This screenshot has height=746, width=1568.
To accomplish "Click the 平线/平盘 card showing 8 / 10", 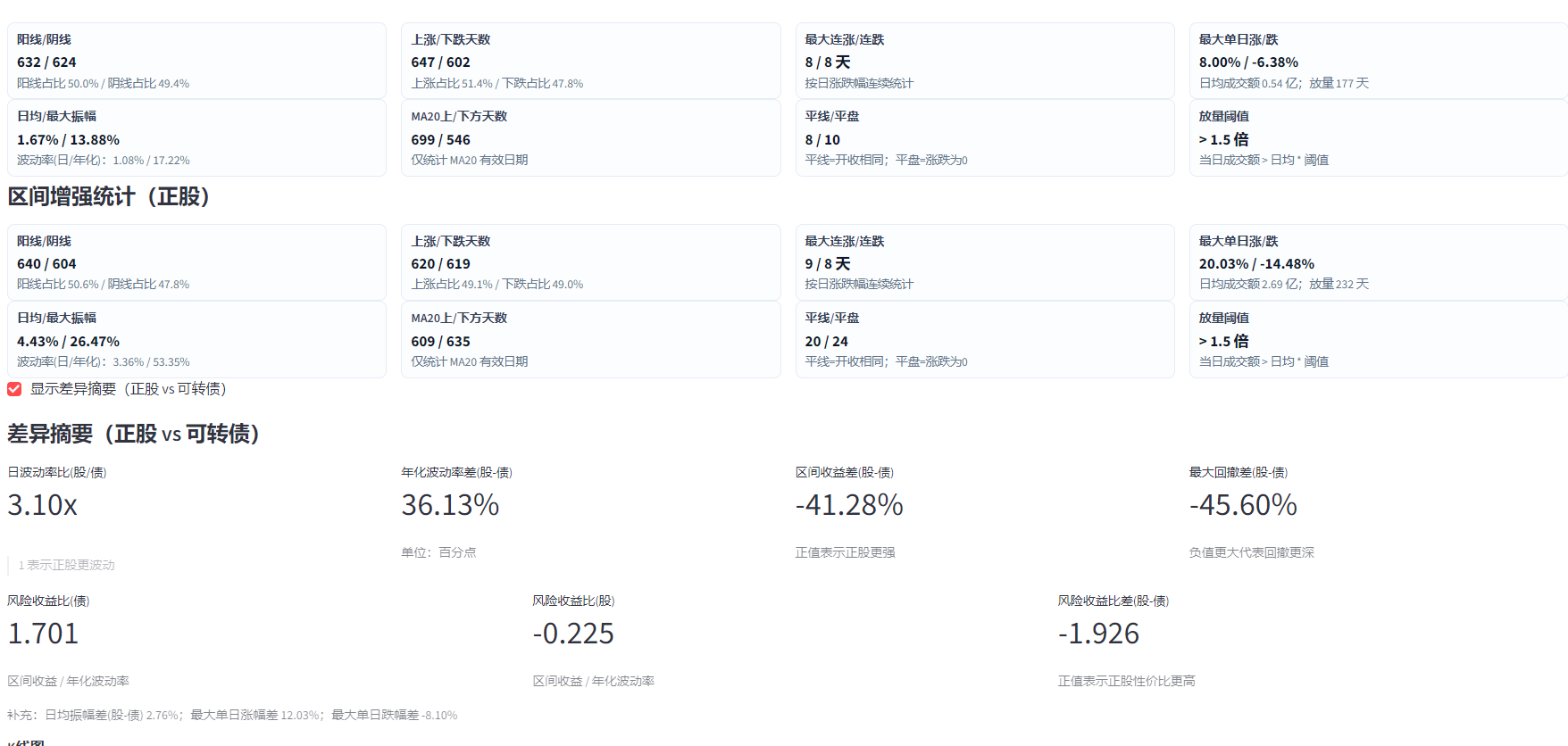I will [984, 137].
